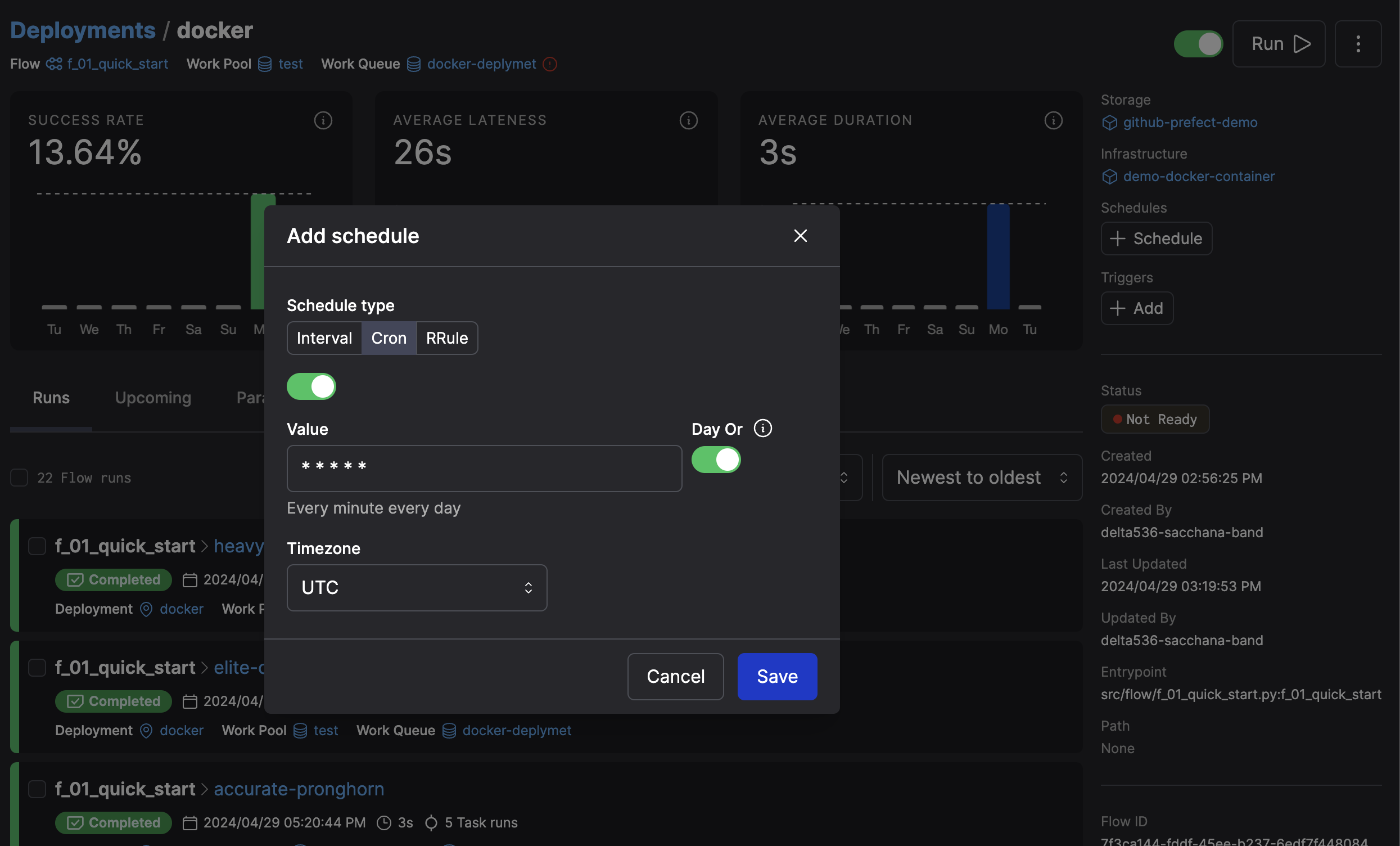Disable the Day Or toggle
Screen dimensions: 1400x846
click(715, 460)
